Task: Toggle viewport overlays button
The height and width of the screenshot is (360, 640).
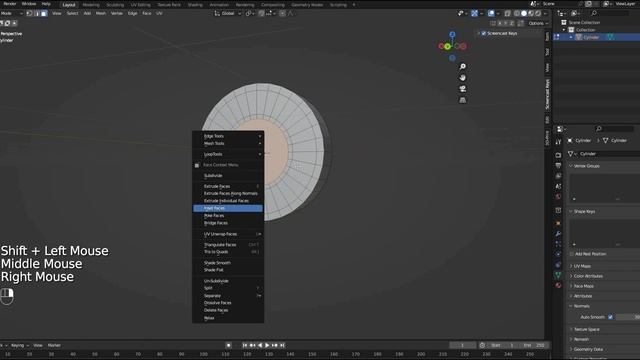Action: click(491, 13)
